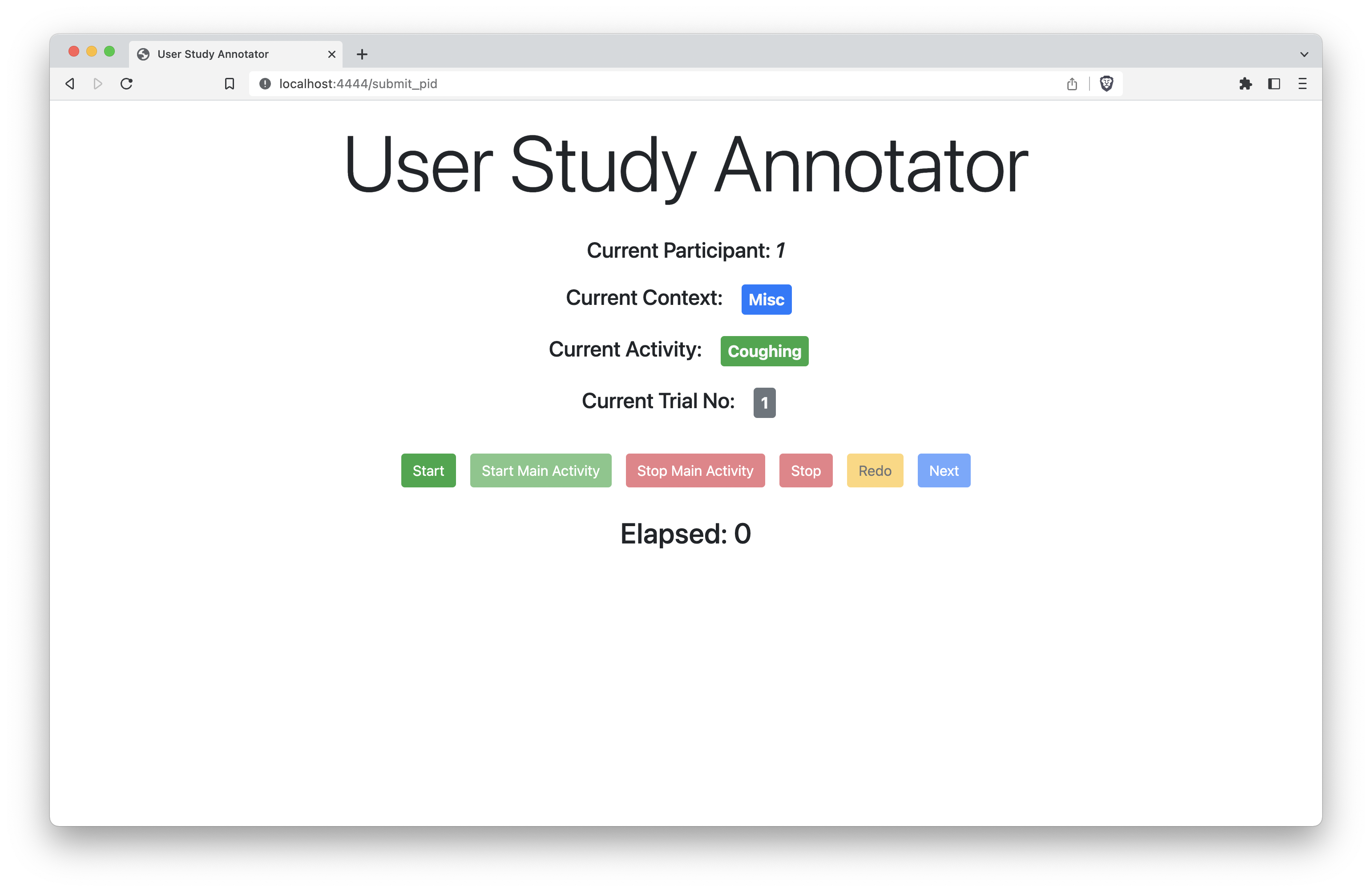Viewport: 1372px width, 892px height.
Task: Open browser extensions menu
Action: 1245,83
